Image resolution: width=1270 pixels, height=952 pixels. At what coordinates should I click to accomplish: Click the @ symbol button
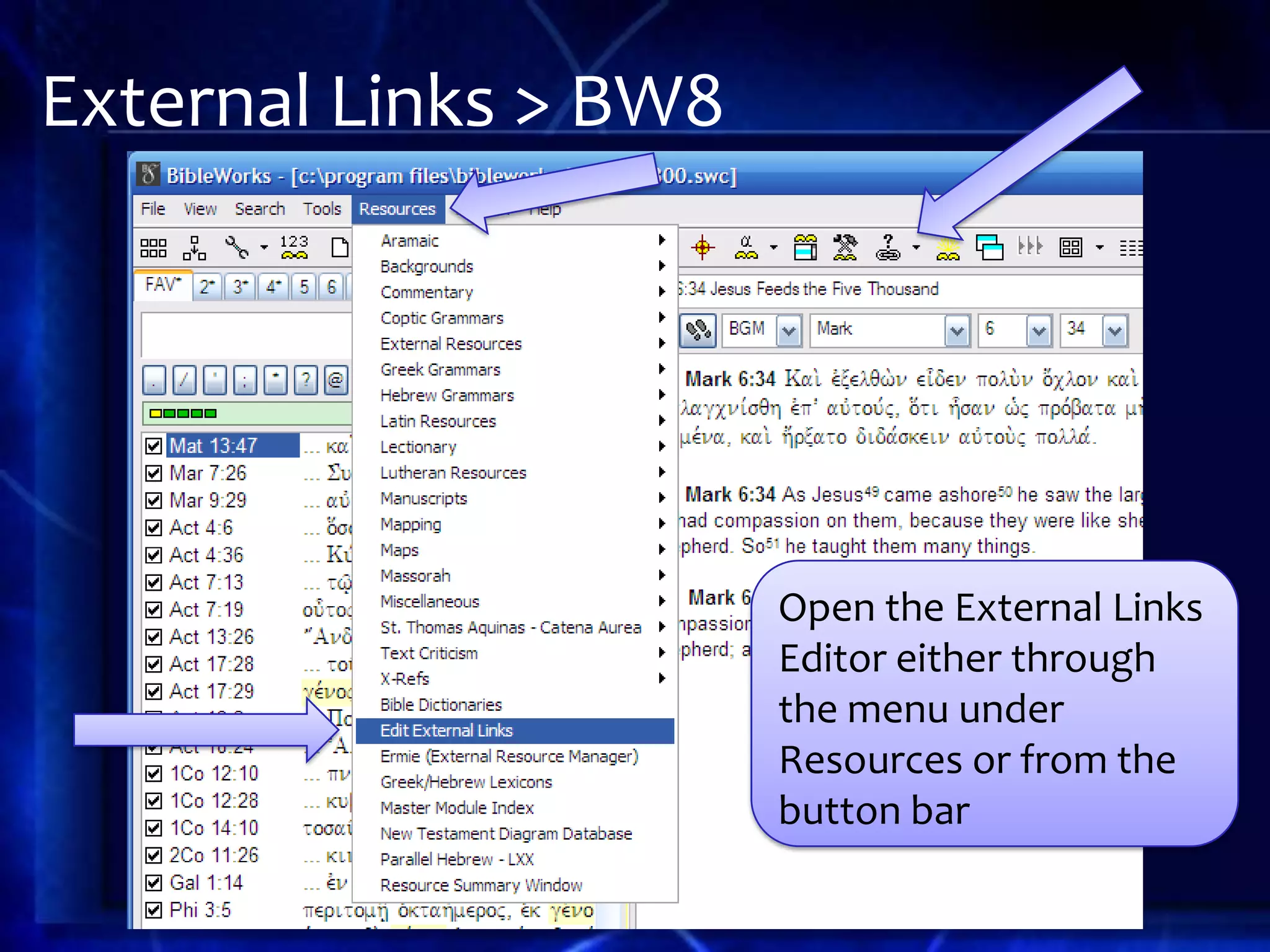[335, 380]
